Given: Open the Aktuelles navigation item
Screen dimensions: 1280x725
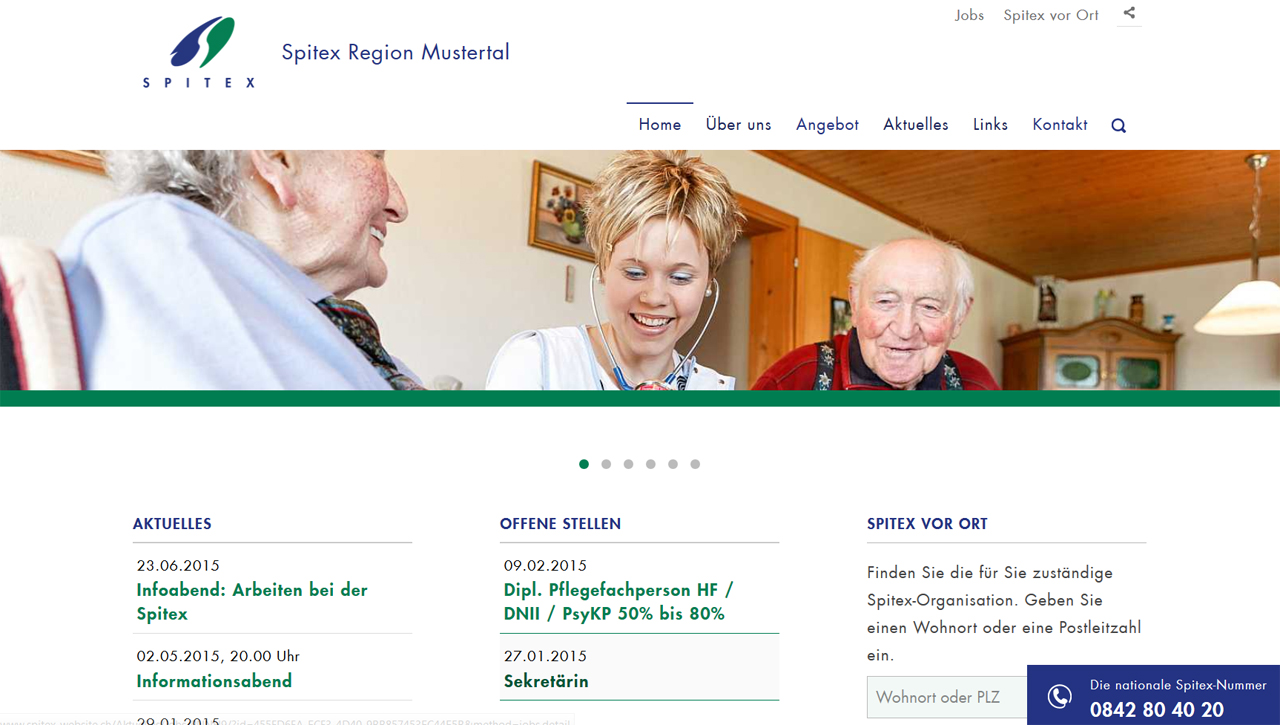Looking at the screenshot, I should pyautogui.click(x=916, y=125).
